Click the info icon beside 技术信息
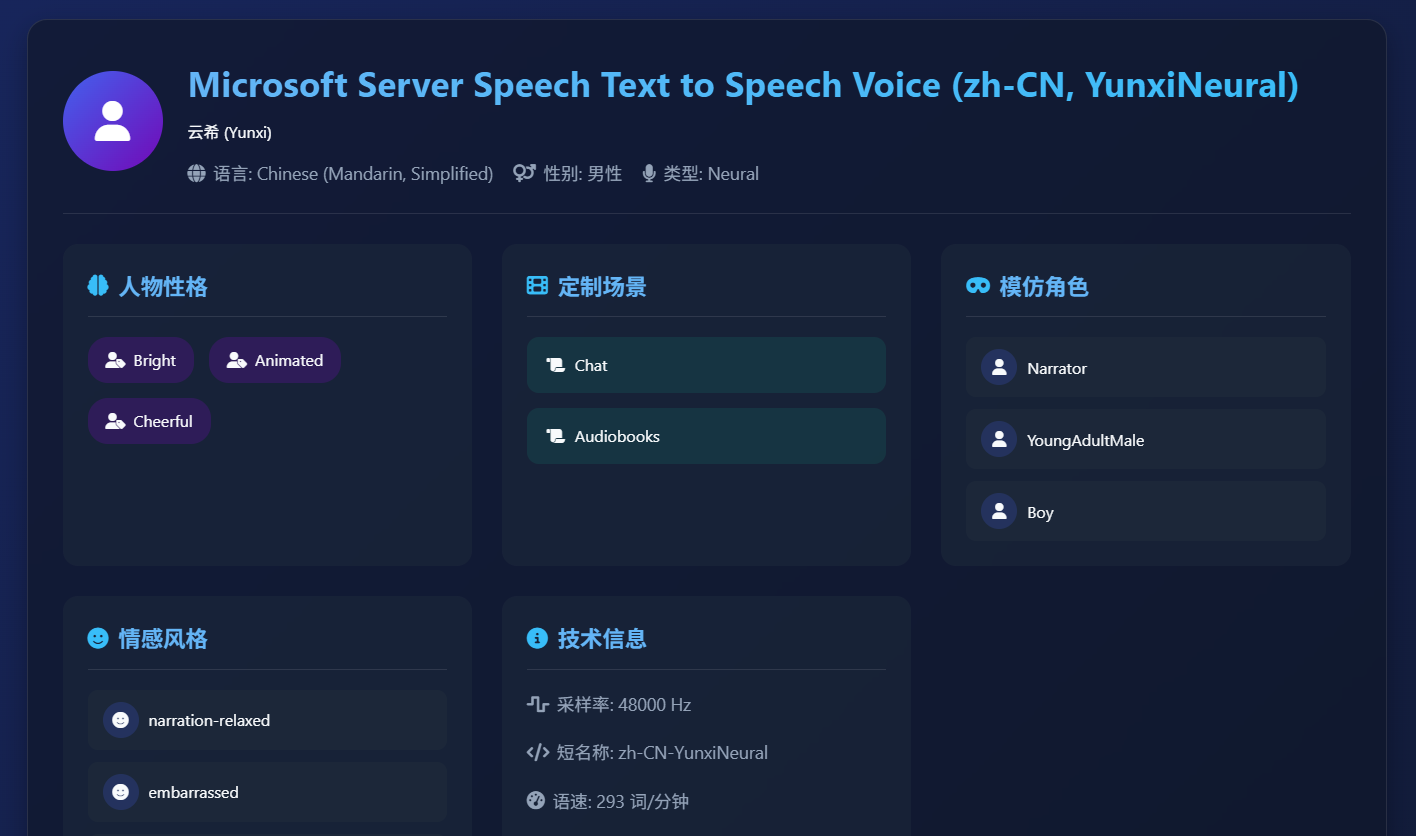 click(537, 639)
